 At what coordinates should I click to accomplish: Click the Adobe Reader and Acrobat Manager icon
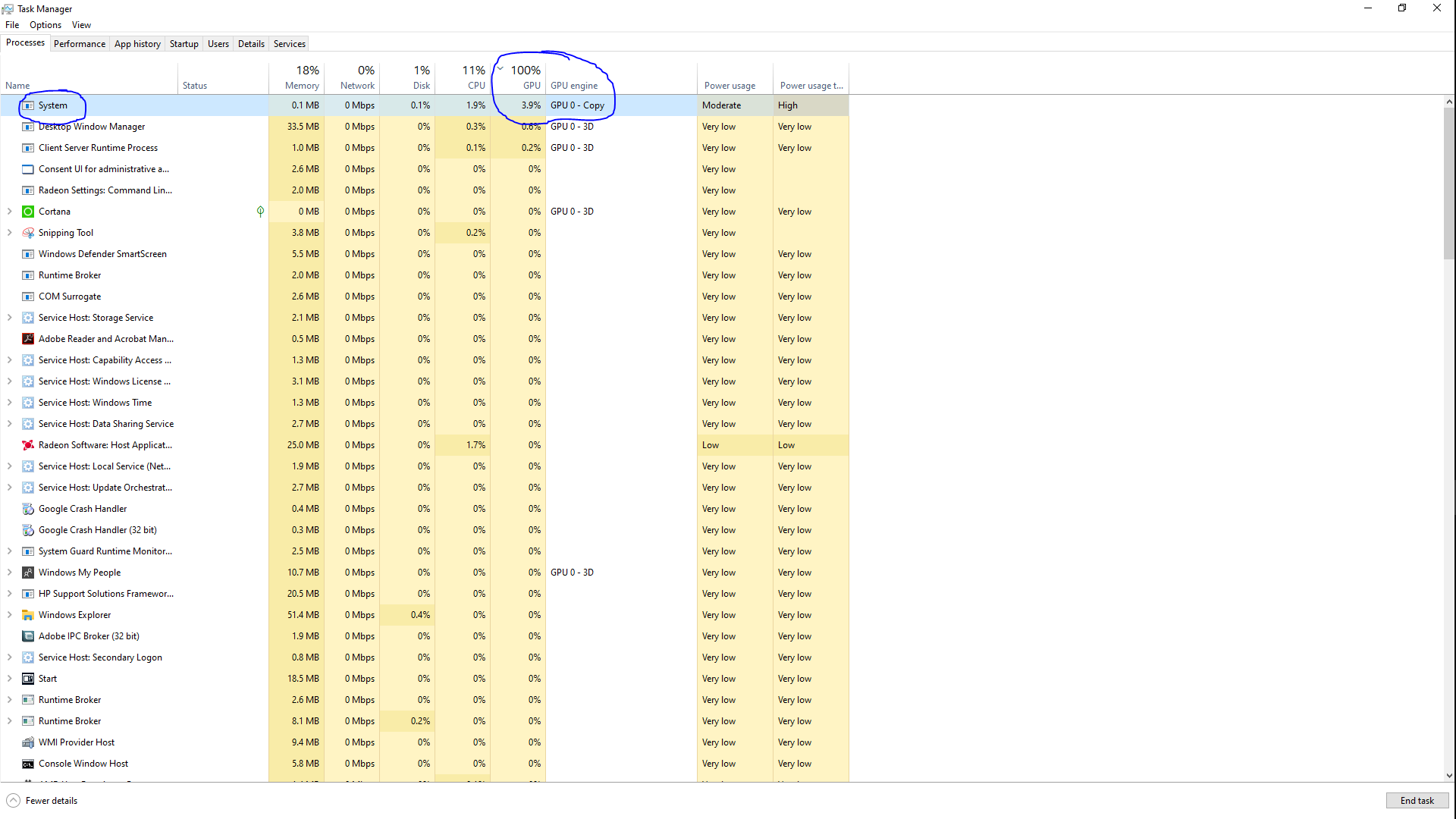click(28, 339)
